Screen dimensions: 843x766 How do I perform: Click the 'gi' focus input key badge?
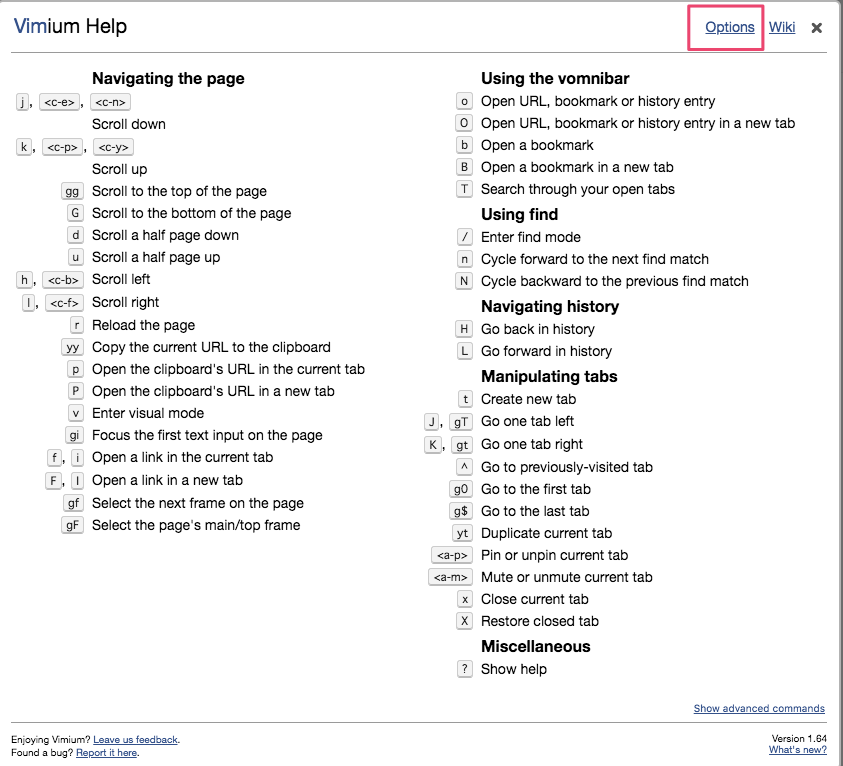click(x=74, y=435)
